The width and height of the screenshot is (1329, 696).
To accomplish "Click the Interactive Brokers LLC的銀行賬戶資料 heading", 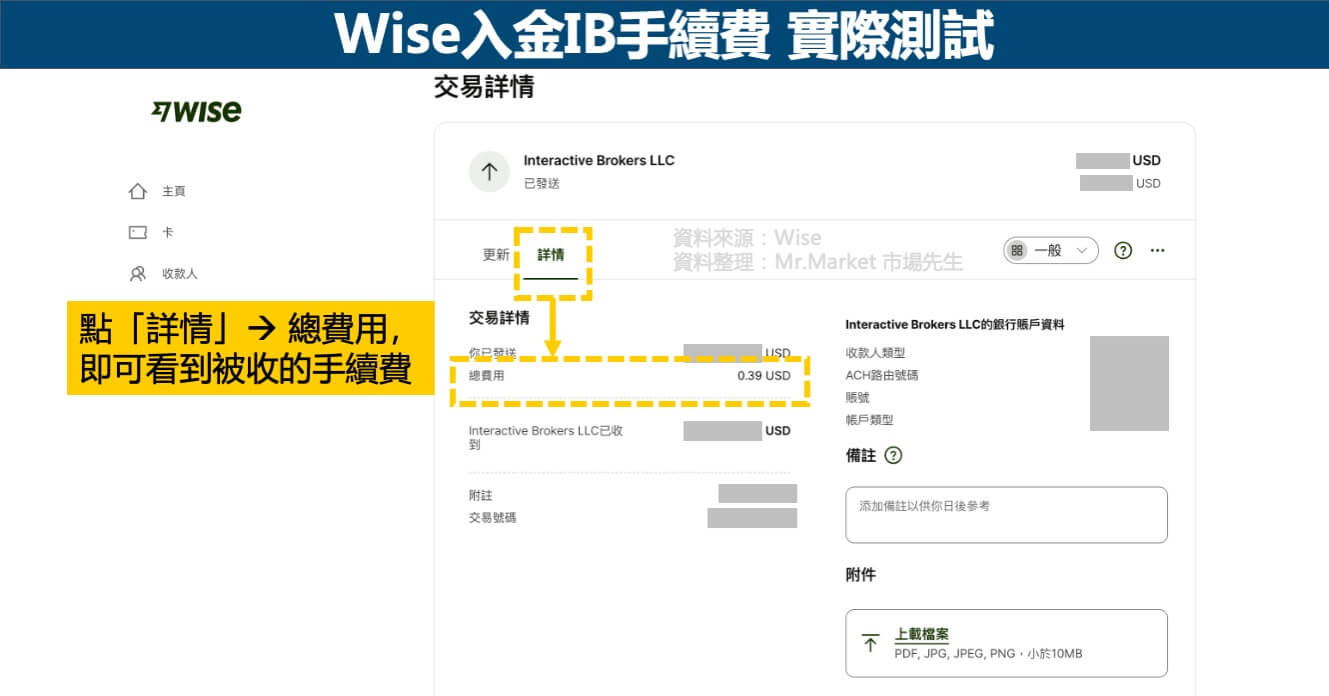I will pos(955,325).
